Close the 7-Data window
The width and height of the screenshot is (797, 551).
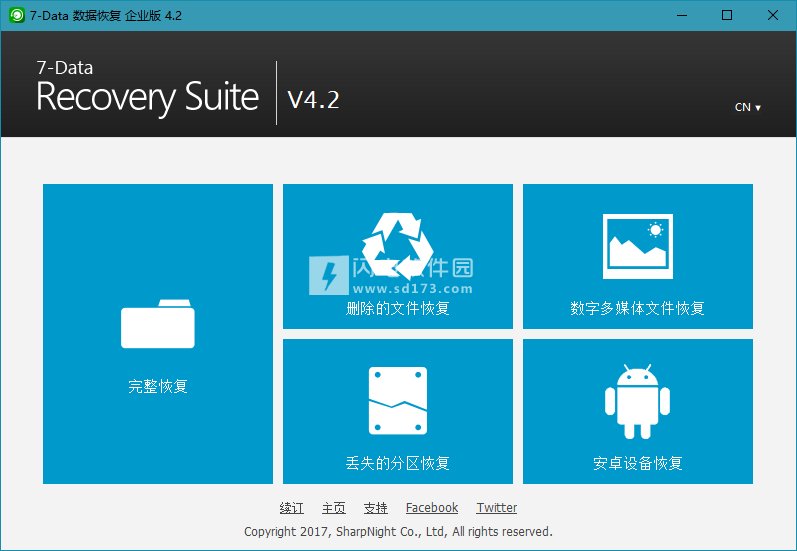(773, 15)
